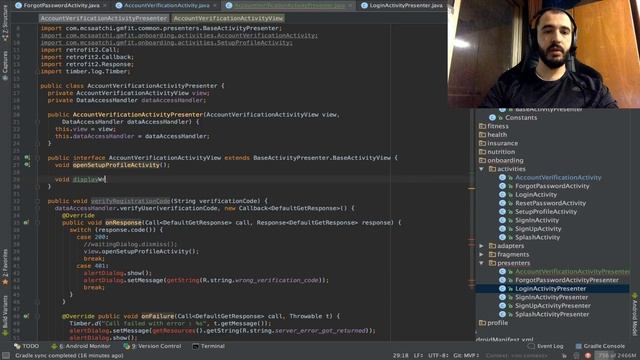640x360 pixels.
Task: Click the AccountVerificationActivityPresenter breadcrumb
Action: pyautogui.click(x=104, y=18)
